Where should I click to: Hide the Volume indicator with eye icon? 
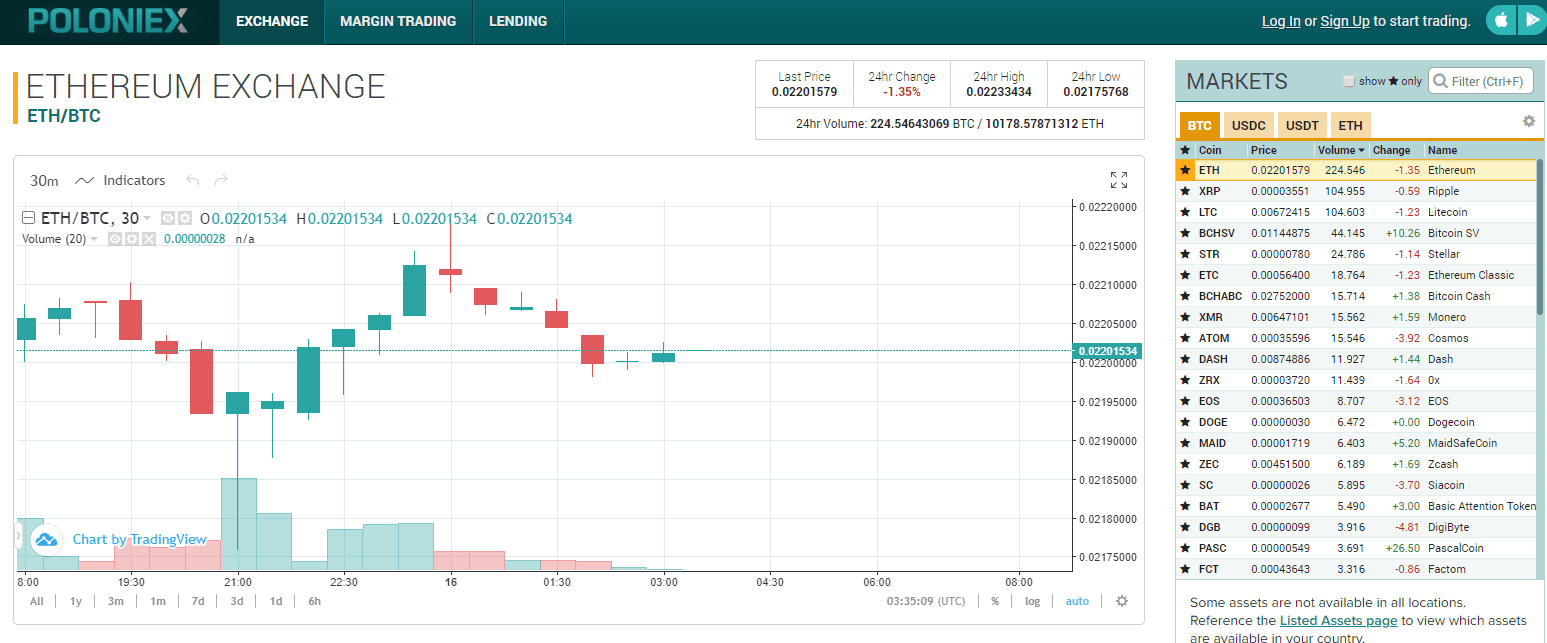pyautogui.click(x=115, y=239)
